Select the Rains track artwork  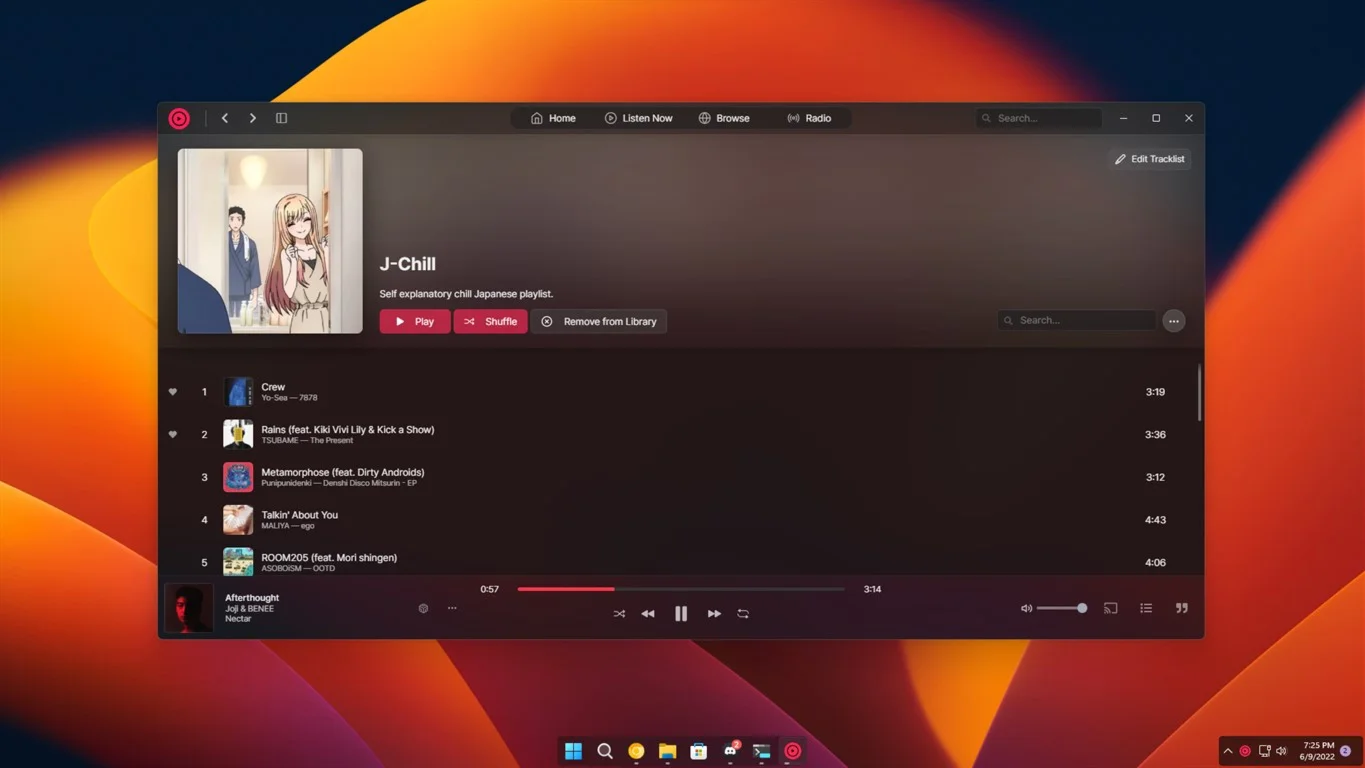pos(238,435)
